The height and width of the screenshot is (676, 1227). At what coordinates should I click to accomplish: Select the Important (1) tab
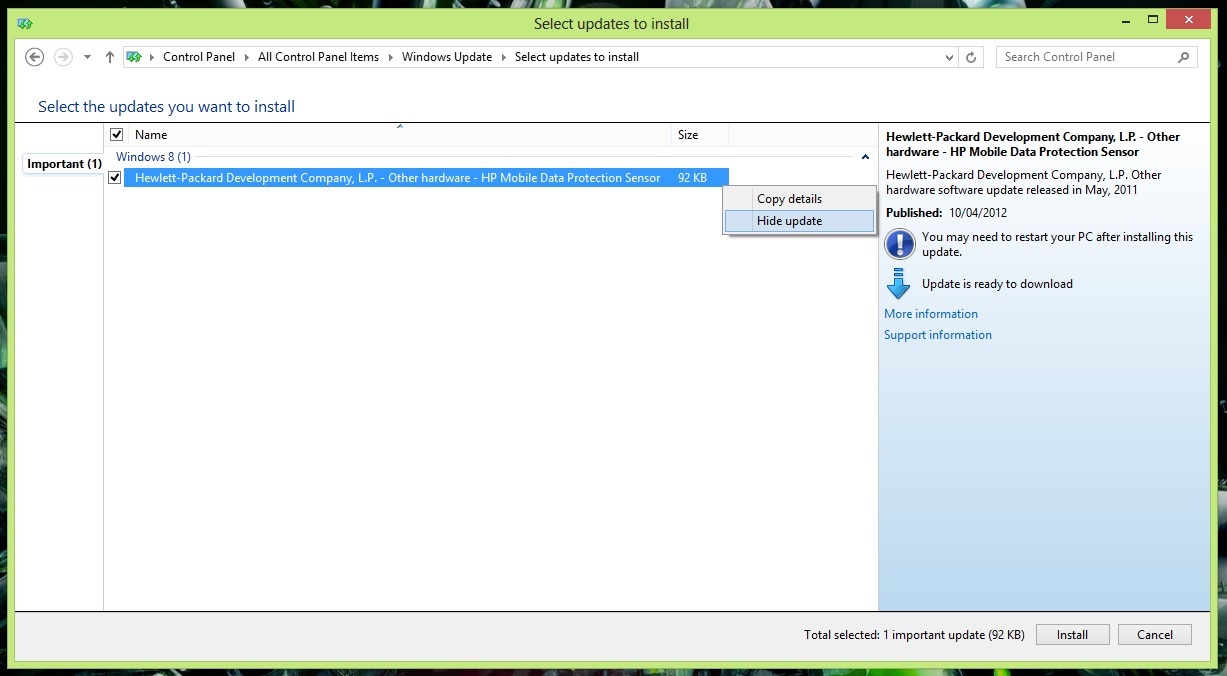point(64,164)
